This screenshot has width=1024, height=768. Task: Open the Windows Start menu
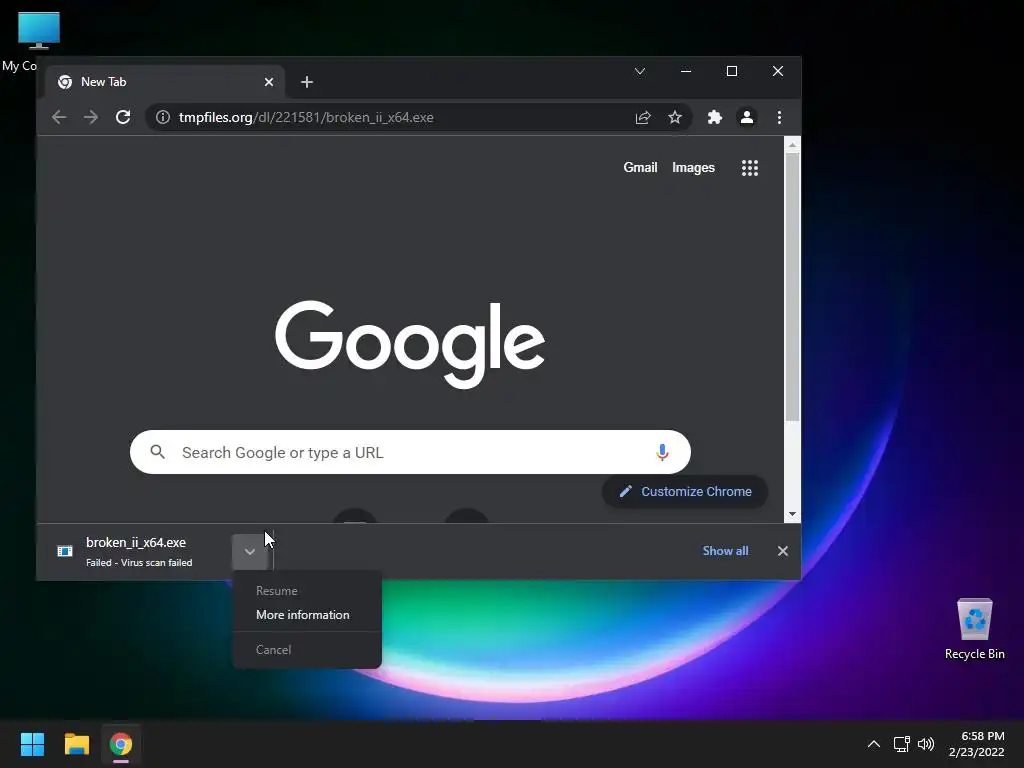point(32,744)
